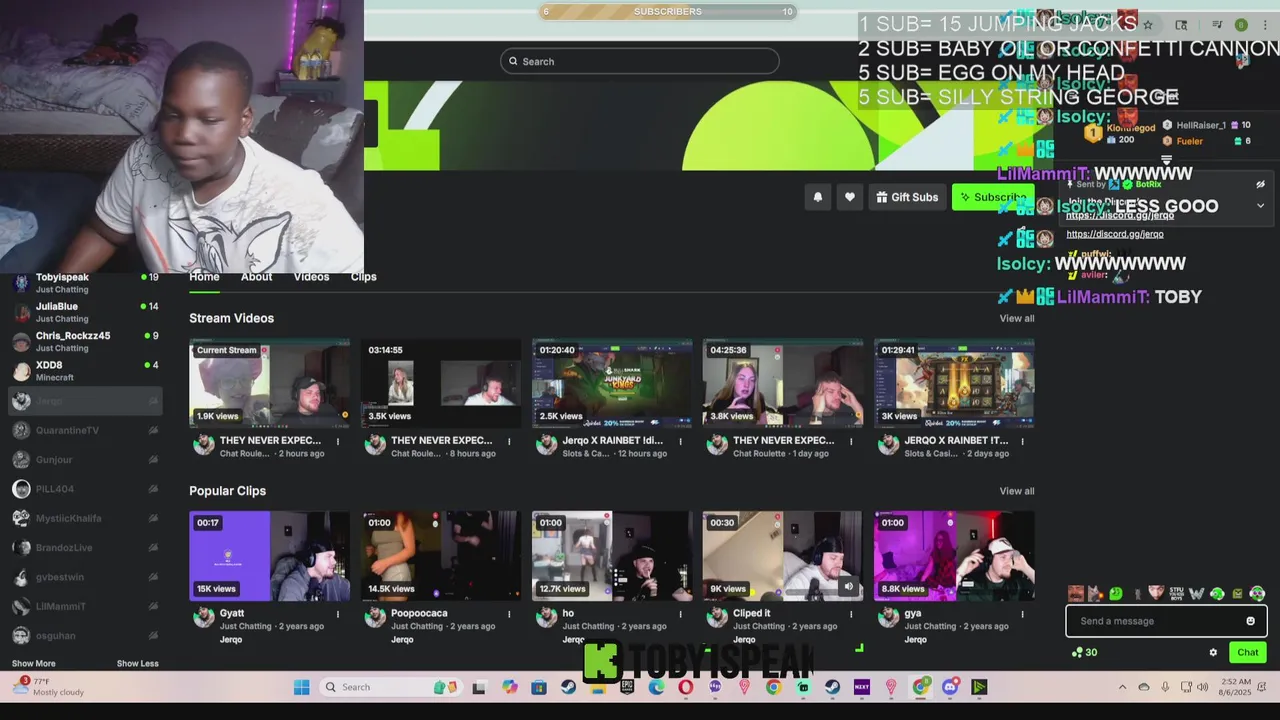Open Opera browser from the taskbar
This screenshot has height=720, width=1280.
tap(686, 687)
